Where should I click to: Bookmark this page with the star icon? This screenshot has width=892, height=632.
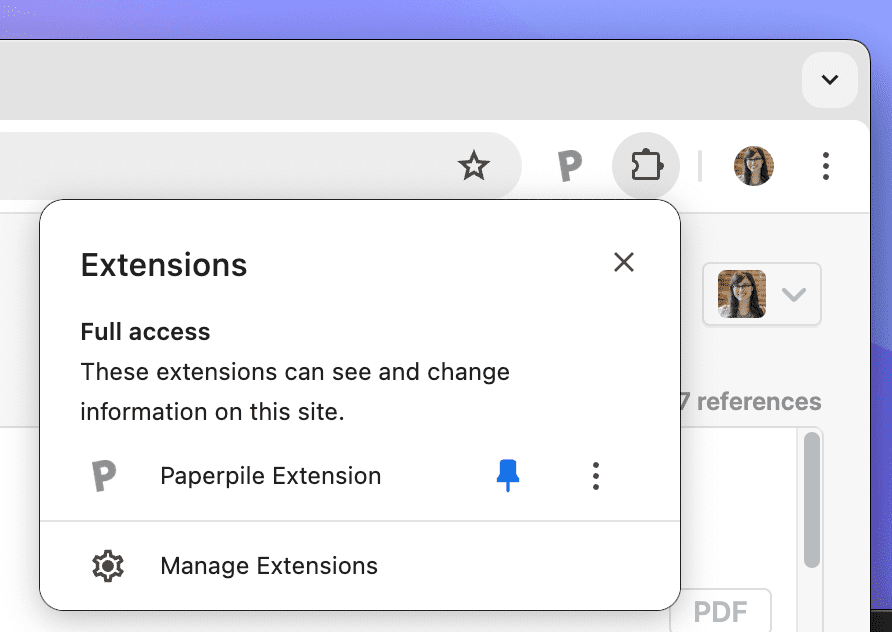[473, 166]
